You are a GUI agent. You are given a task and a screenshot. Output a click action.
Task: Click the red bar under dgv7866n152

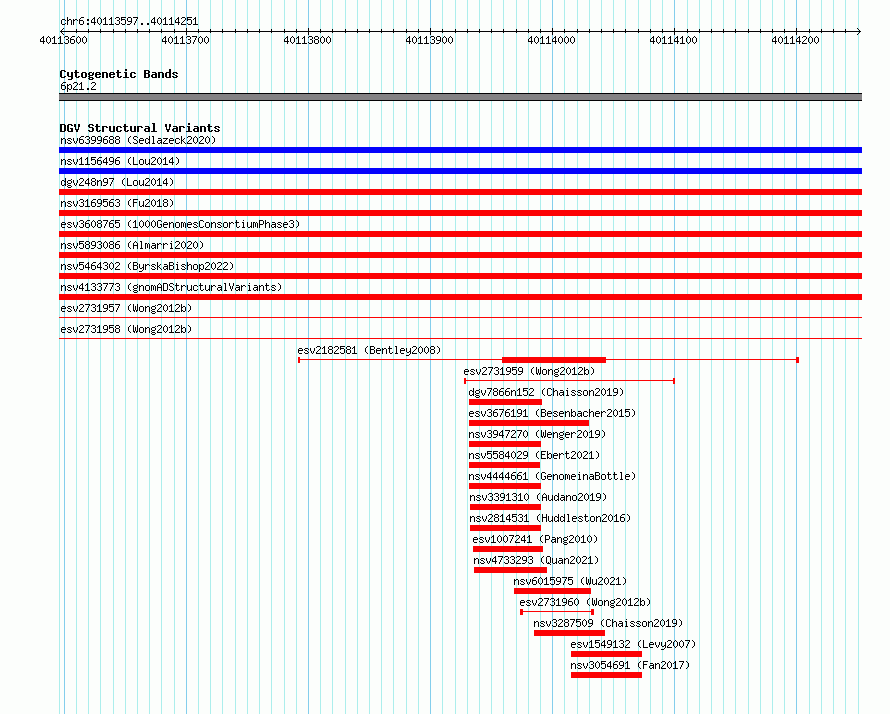(505, 402)
